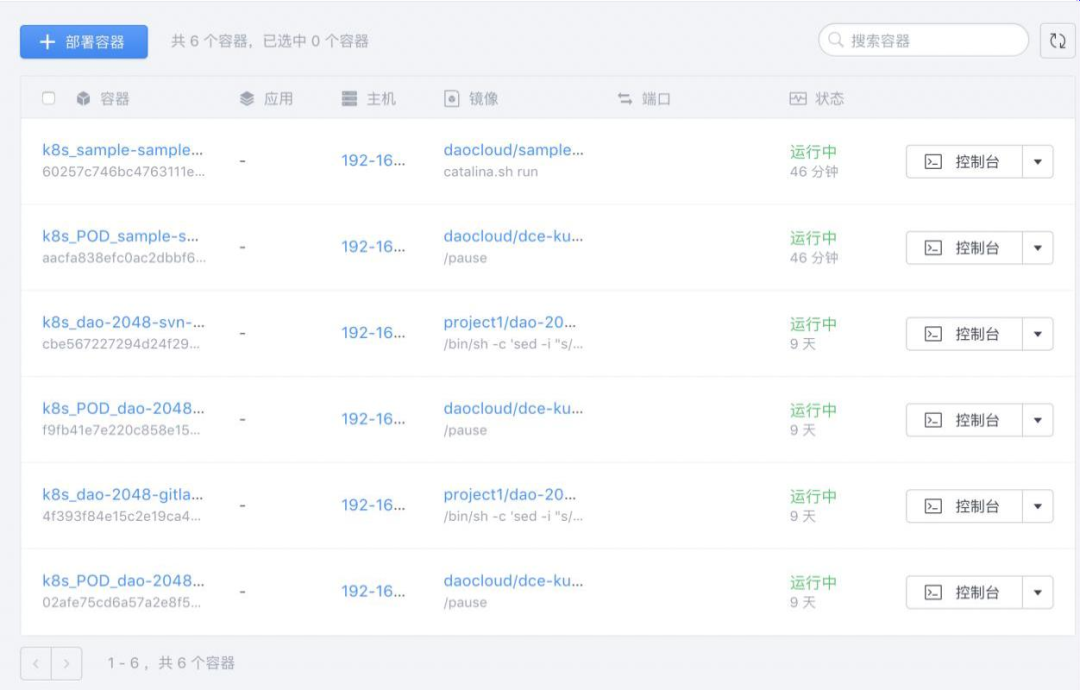Click the image icon in column header
This screenshot has height=690, width=1080.
coord(451,99)
